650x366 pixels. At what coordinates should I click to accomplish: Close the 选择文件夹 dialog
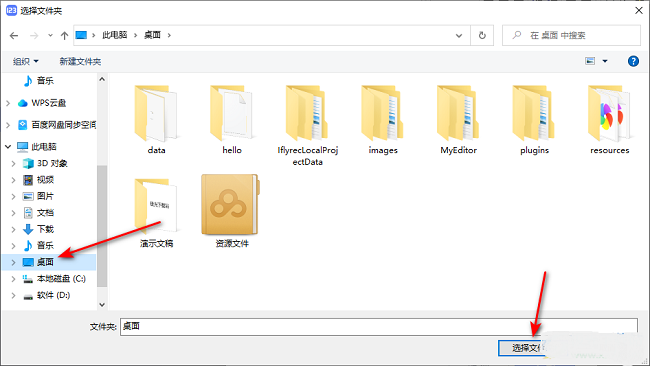639,10
